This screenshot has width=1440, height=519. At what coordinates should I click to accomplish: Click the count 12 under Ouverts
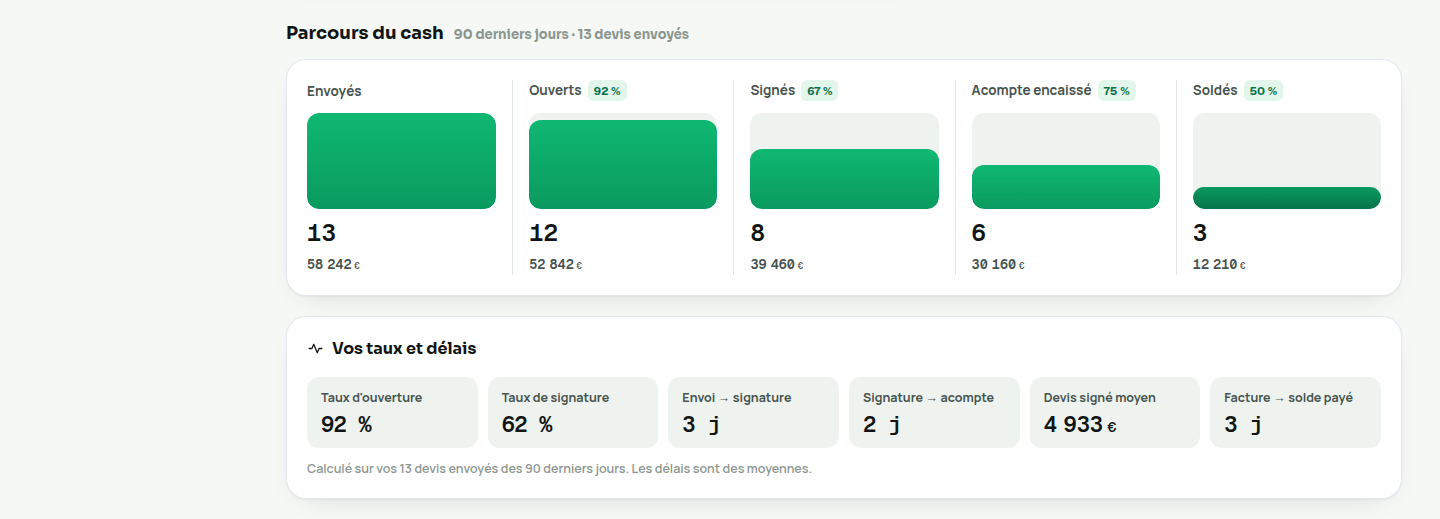[x=543, y=234]
